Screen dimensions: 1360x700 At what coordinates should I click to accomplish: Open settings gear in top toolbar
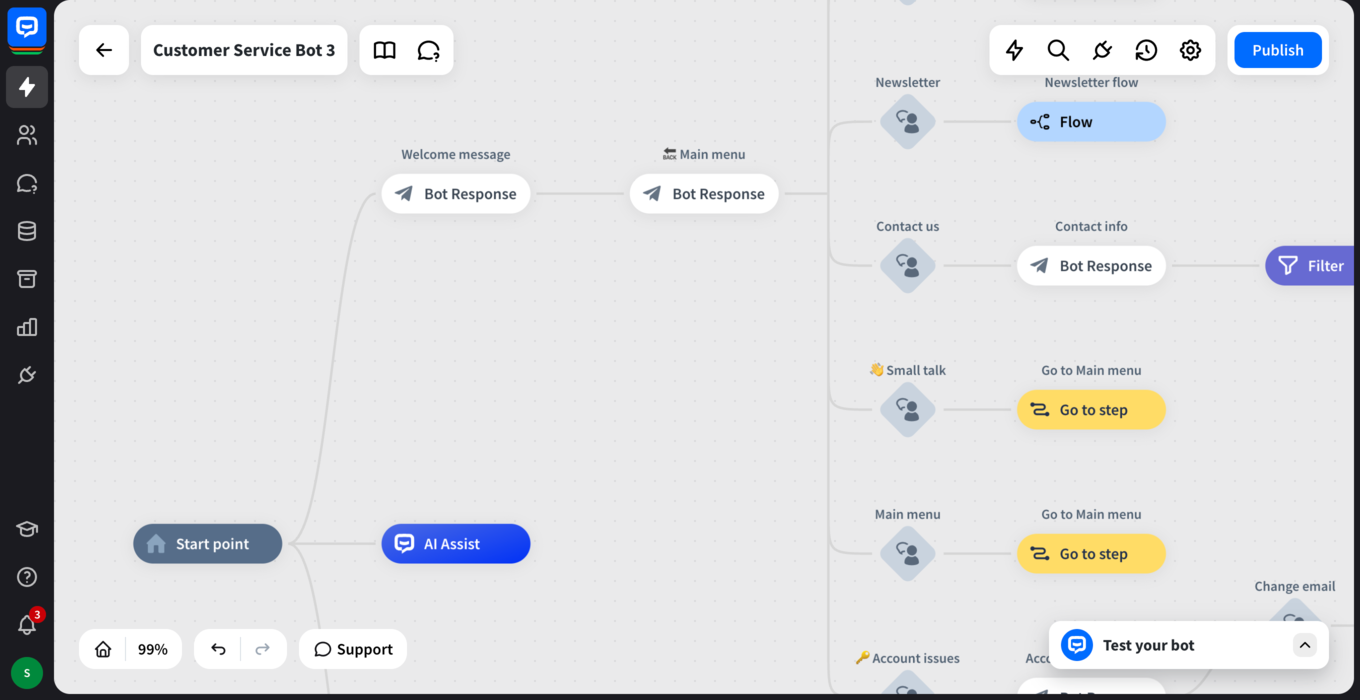pos(1190,50)
